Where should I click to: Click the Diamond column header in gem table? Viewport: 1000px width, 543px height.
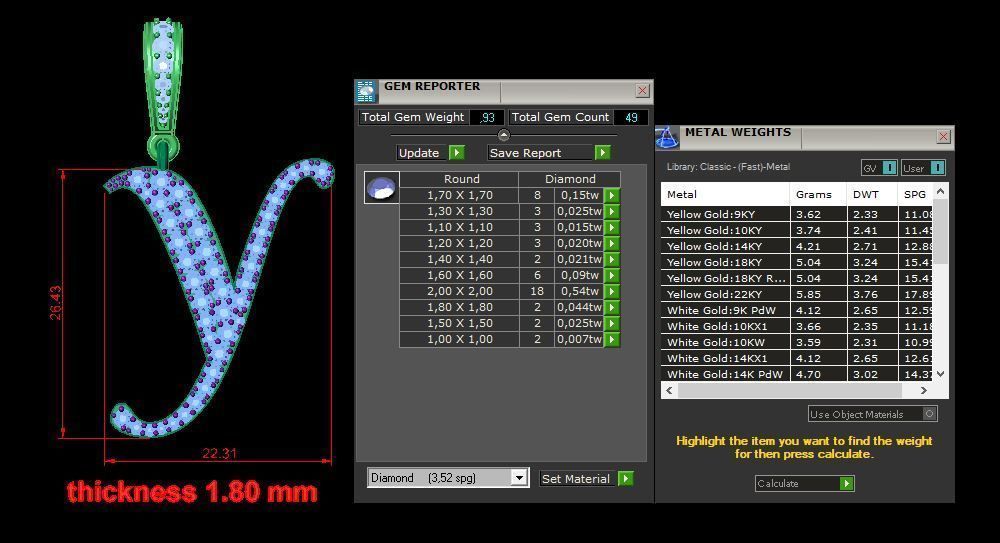(570, 179)
